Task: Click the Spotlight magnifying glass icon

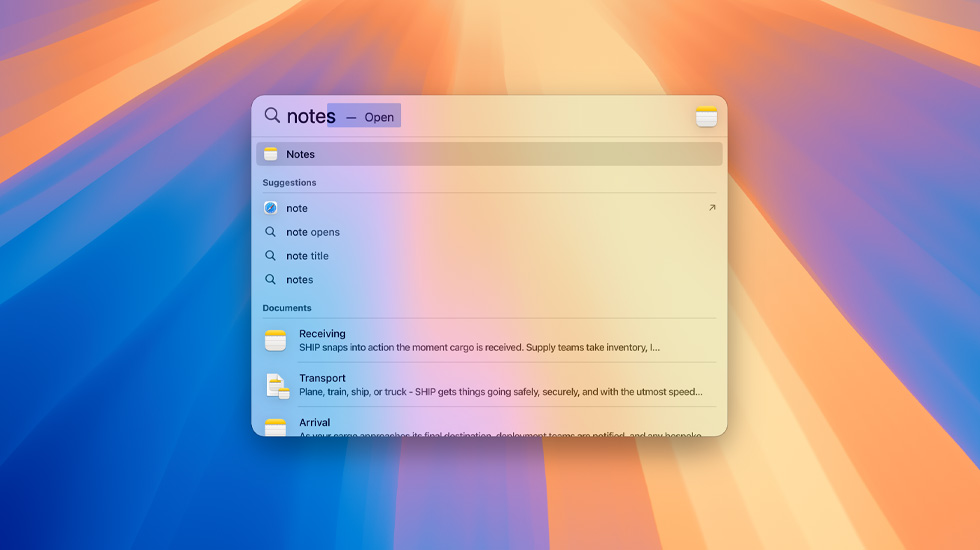Action: point(272,116)
